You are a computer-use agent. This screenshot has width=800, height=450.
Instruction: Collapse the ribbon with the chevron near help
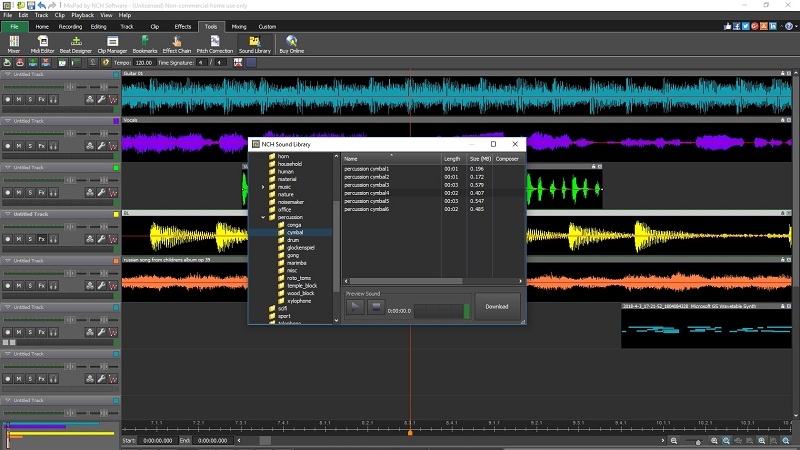[x=782, y=26]
